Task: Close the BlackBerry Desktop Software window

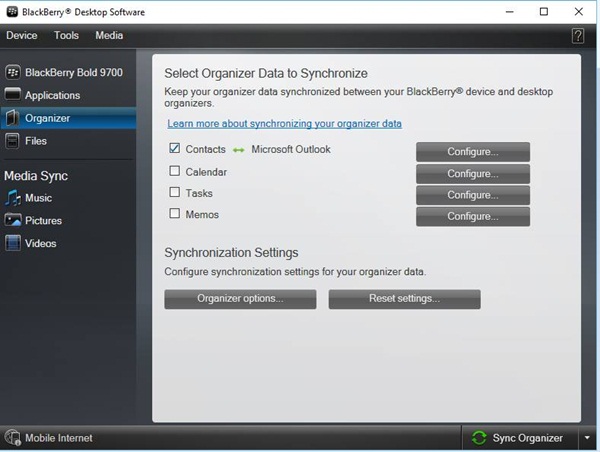Action: tap(579, 12)
